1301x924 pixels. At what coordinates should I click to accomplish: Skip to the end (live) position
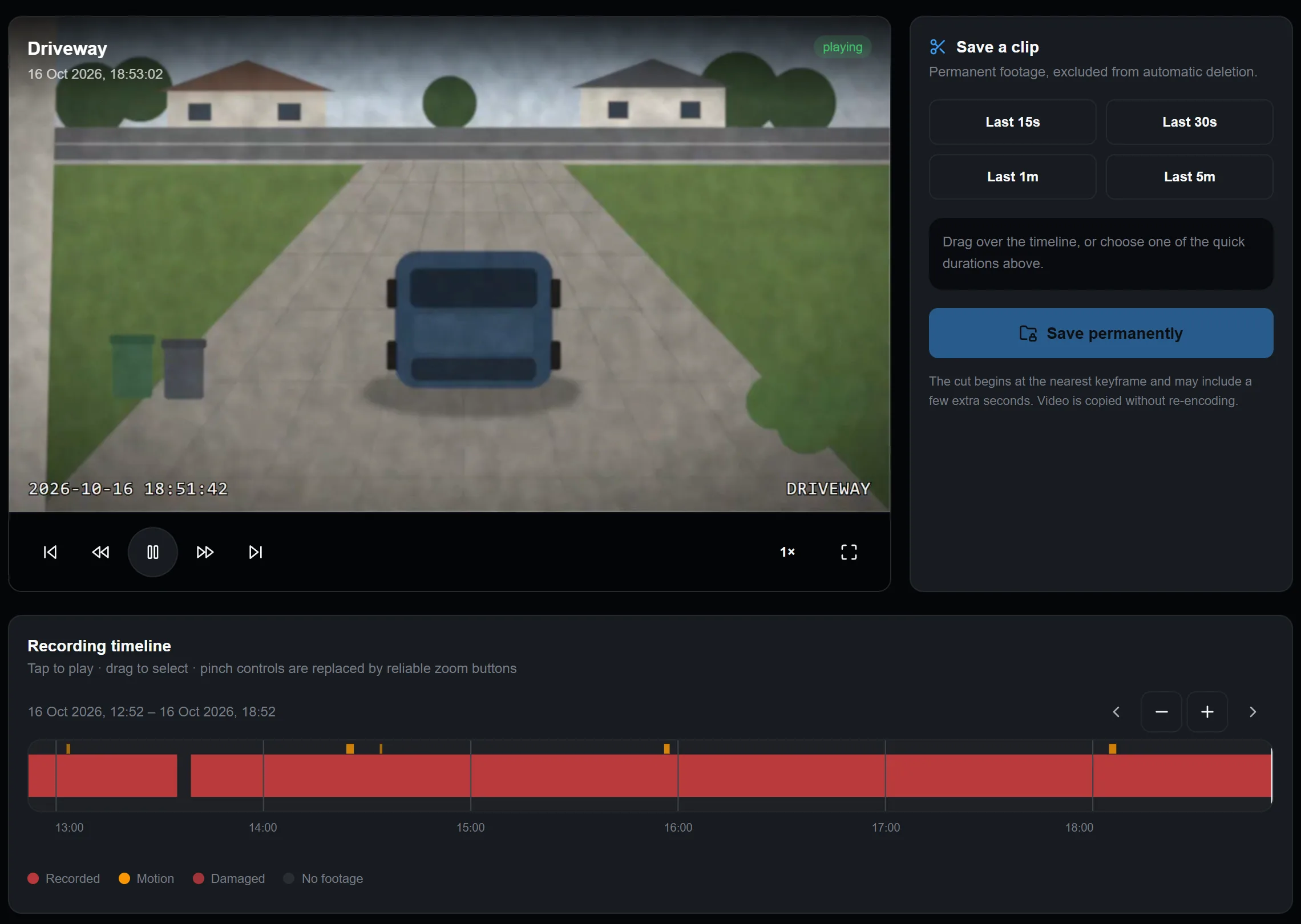click(x=256, y=552)
